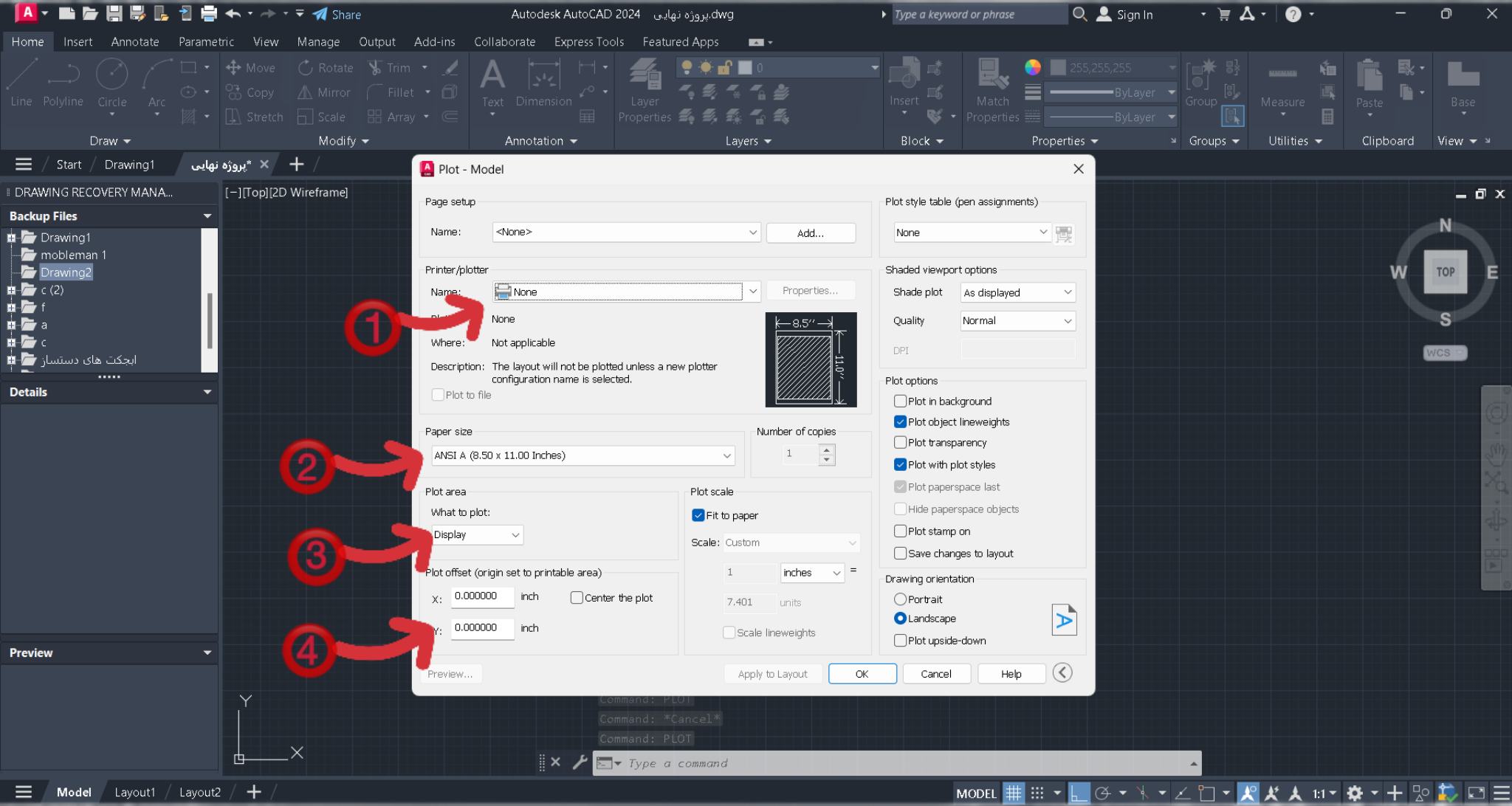Select Portrait orientation
1512x806 pixels.
900,599
